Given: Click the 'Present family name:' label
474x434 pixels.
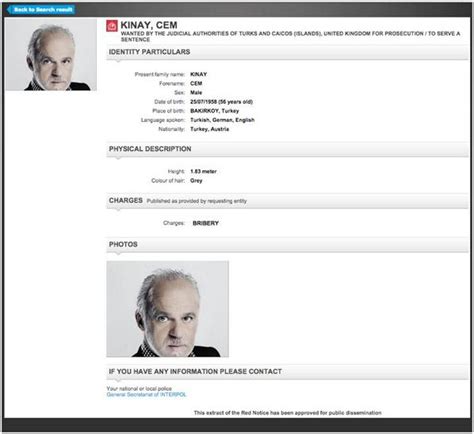Looking at the screenshot, I should (160, 74).
